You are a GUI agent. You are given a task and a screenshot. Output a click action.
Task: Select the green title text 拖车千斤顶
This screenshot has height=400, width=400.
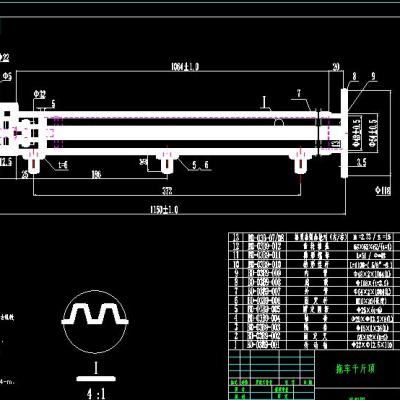(355, 368)
